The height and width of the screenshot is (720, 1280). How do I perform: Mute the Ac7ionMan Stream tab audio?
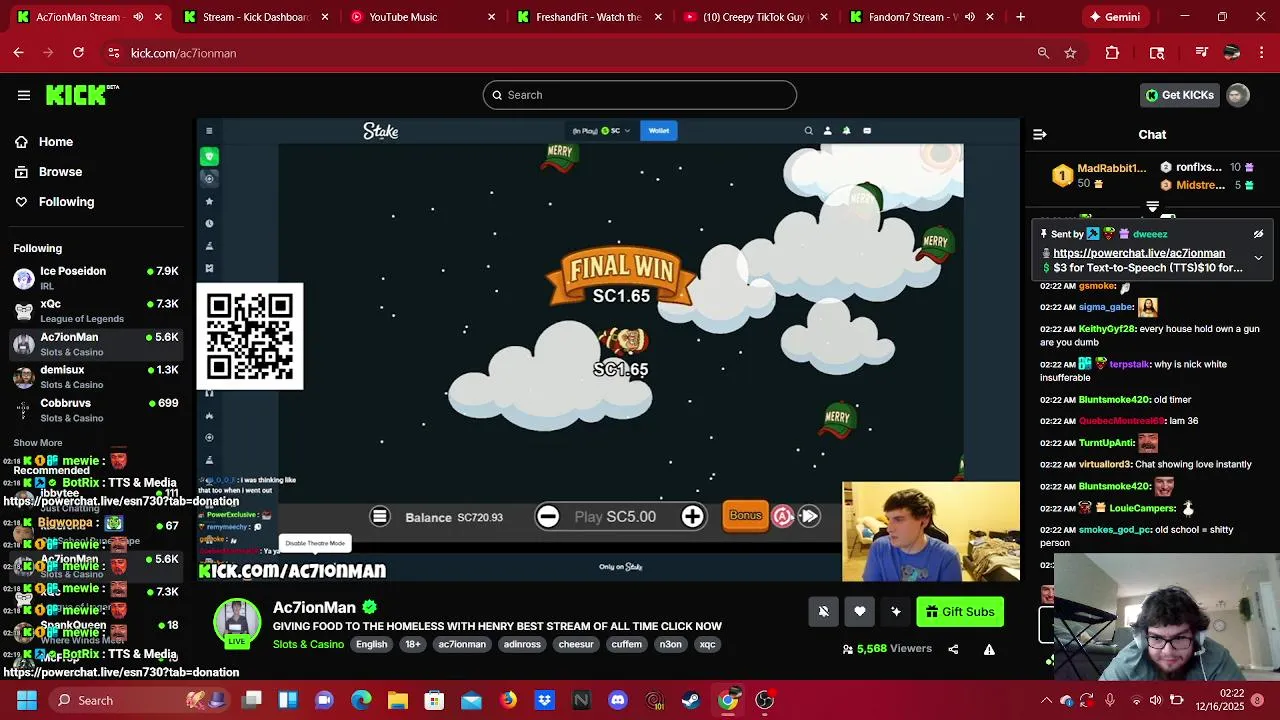138,17
